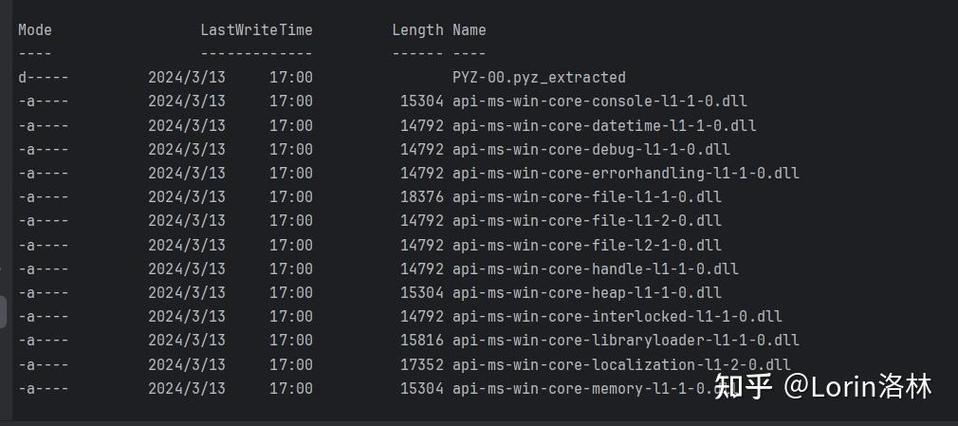
Task: Click the PYZ-00.pyz_extracted directory name
Action: 539,78
